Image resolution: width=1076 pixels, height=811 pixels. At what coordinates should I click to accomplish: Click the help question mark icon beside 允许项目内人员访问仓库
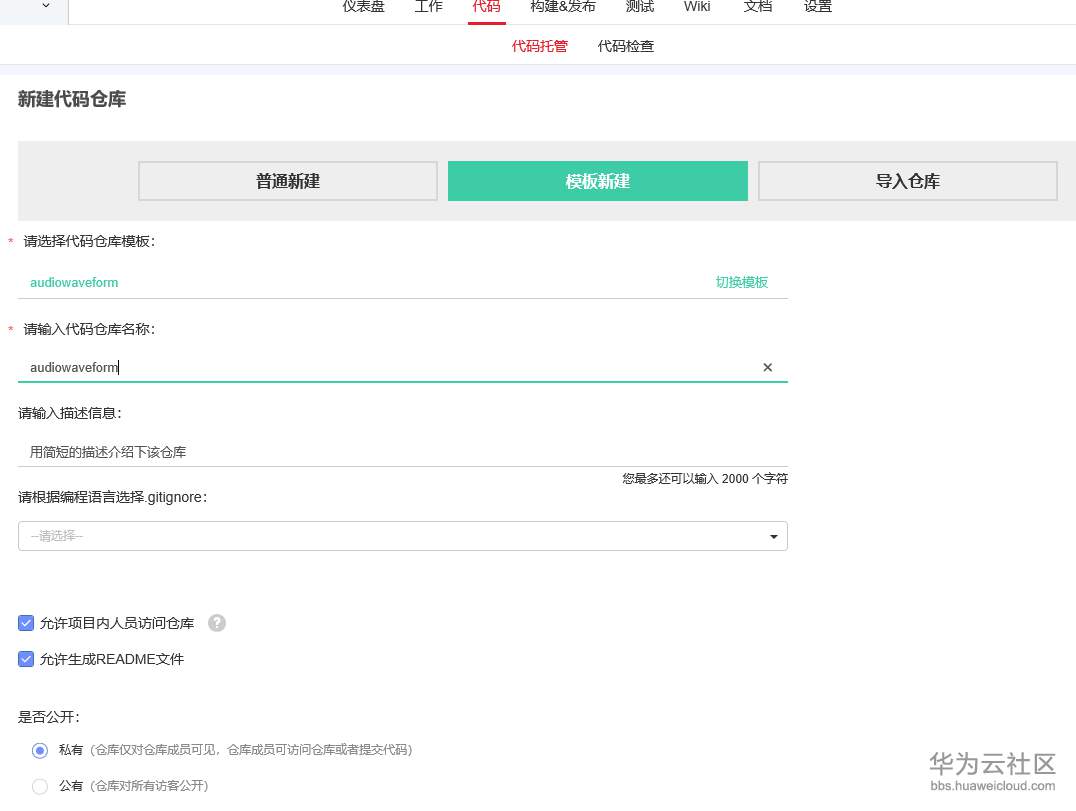coord(217,622)
